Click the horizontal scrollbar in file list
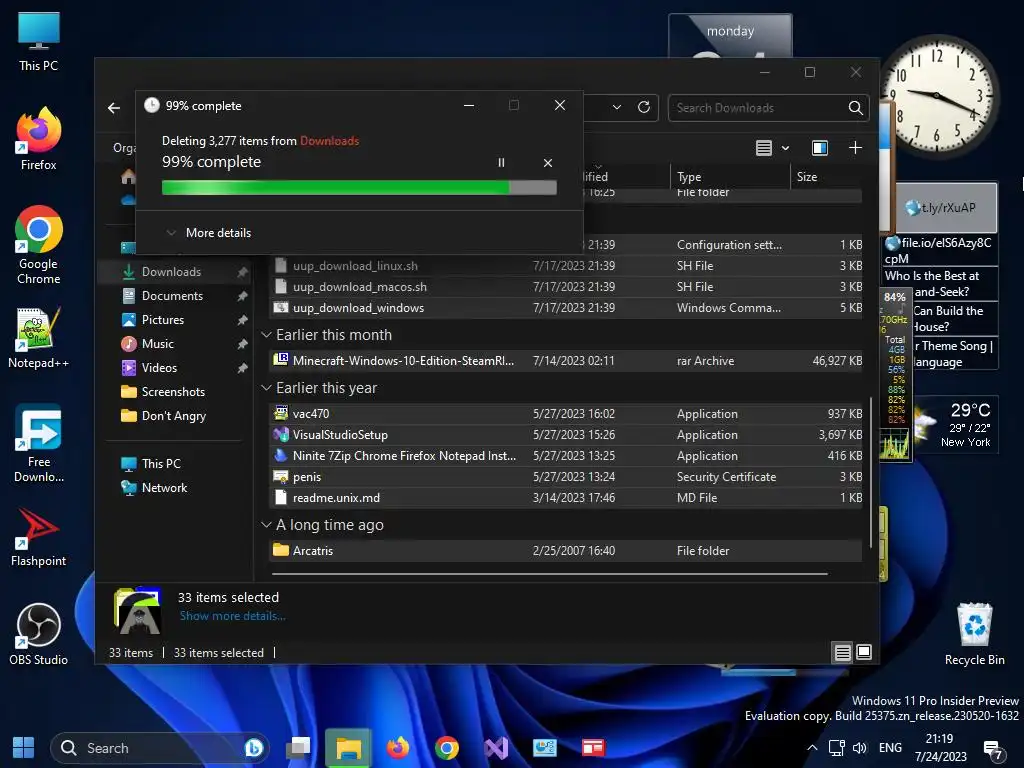Screen dimensions: 1024x768 coord(550,574)
